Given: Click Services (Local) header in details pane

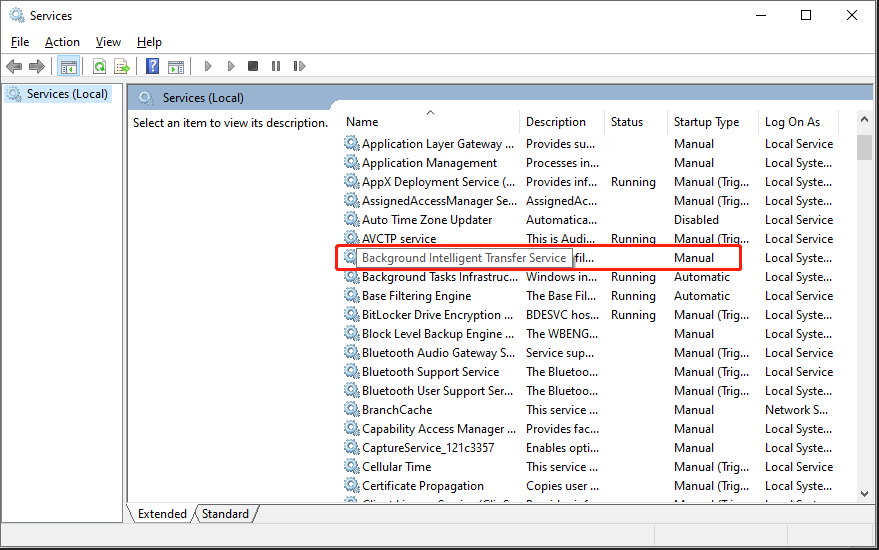Looking at the screenshot, I should (x=203, y=98).
